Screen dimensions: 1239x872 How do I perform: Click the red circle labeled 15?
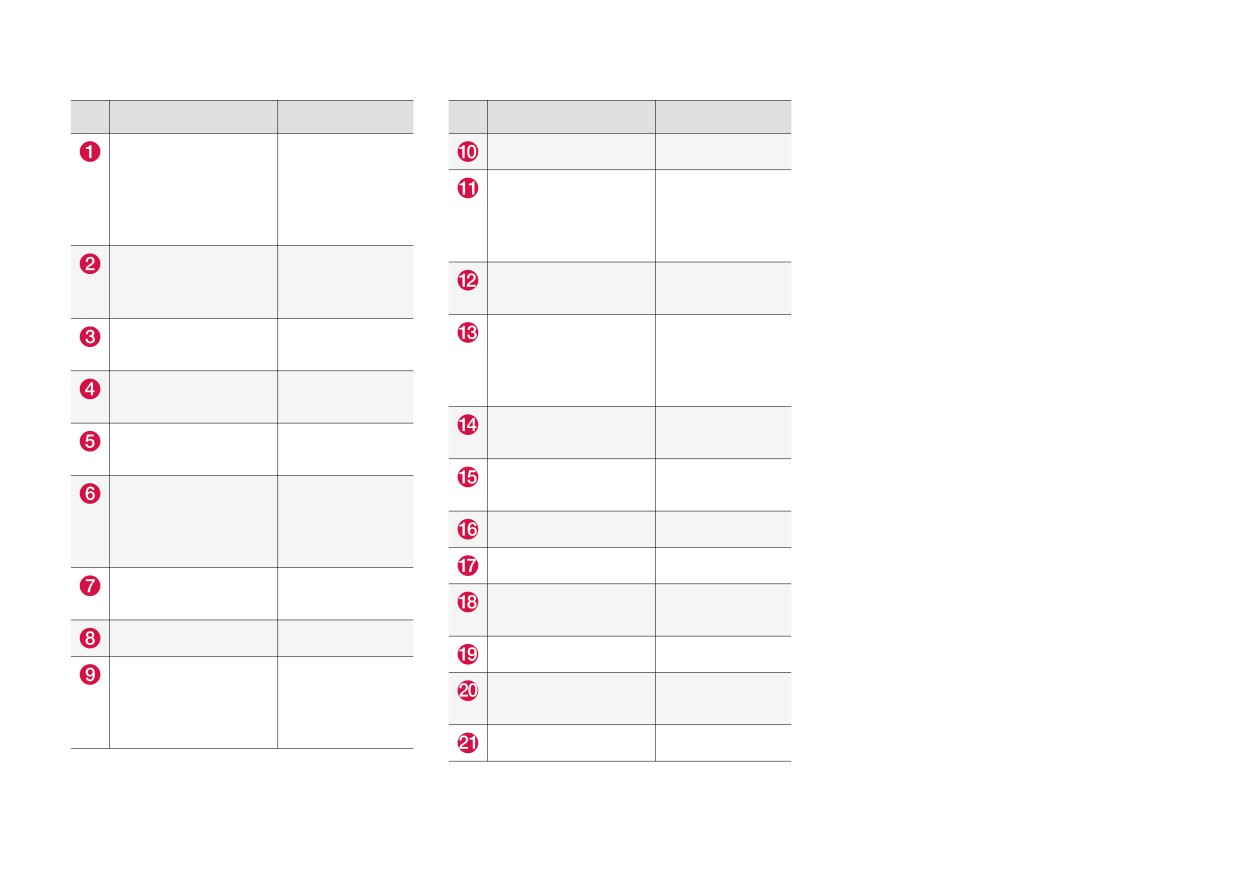(x=468, y=477)
